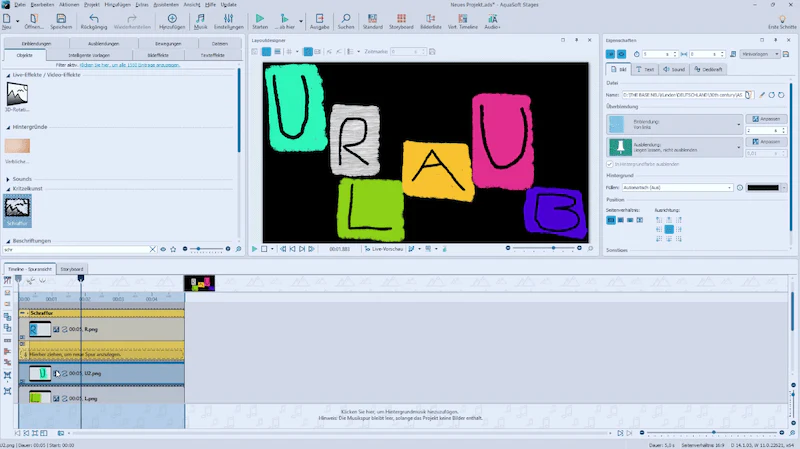Image resolution: width=800 pixels, height=449 pixels.
Task: Open the Füllen Automatisch dropdown
Action: [677, 188]
